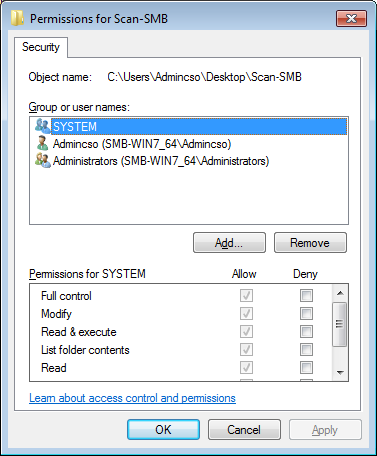Click the permissions scrollbar thumb

point(340,324)
